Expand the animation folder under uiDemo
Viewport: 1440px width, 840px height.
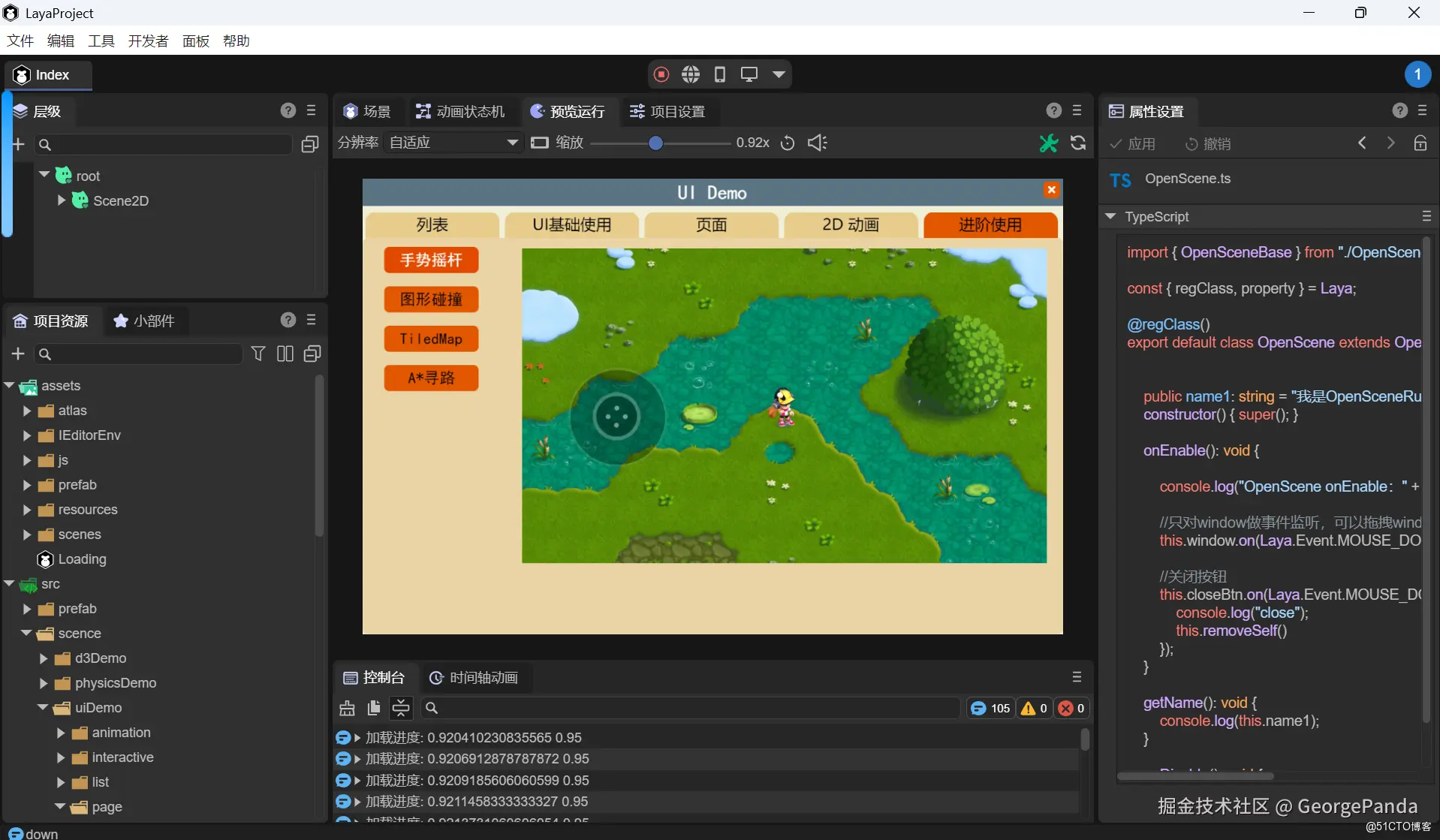tap(60, 733)
